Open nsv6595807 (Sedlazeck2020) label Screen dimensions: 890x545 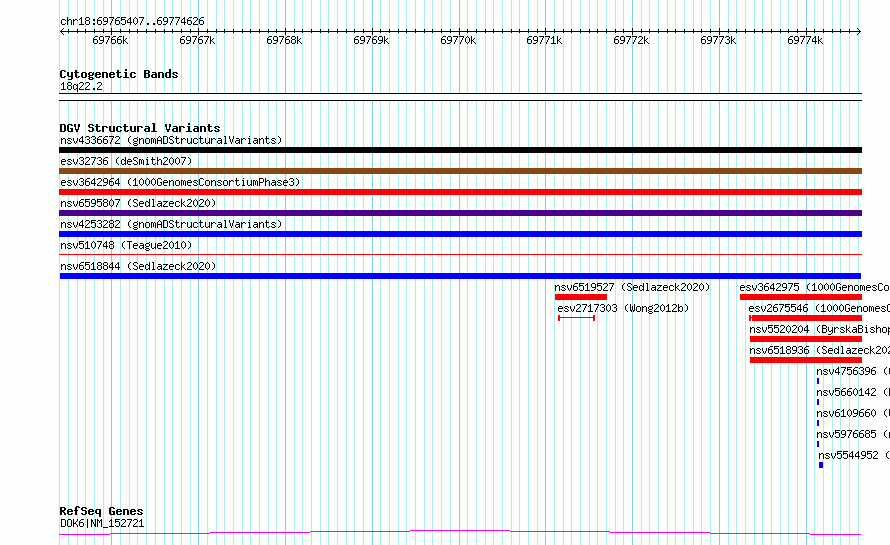pyautogui.click(x=138, y=203)
